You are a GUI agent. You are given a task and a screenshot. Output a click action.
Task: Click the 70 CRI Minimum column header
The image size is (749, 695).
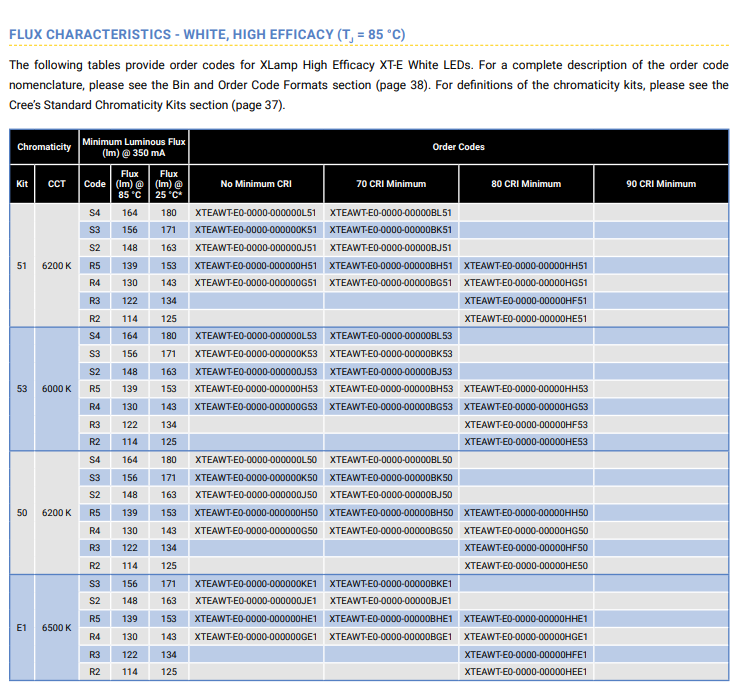click(x=391, y=184)
